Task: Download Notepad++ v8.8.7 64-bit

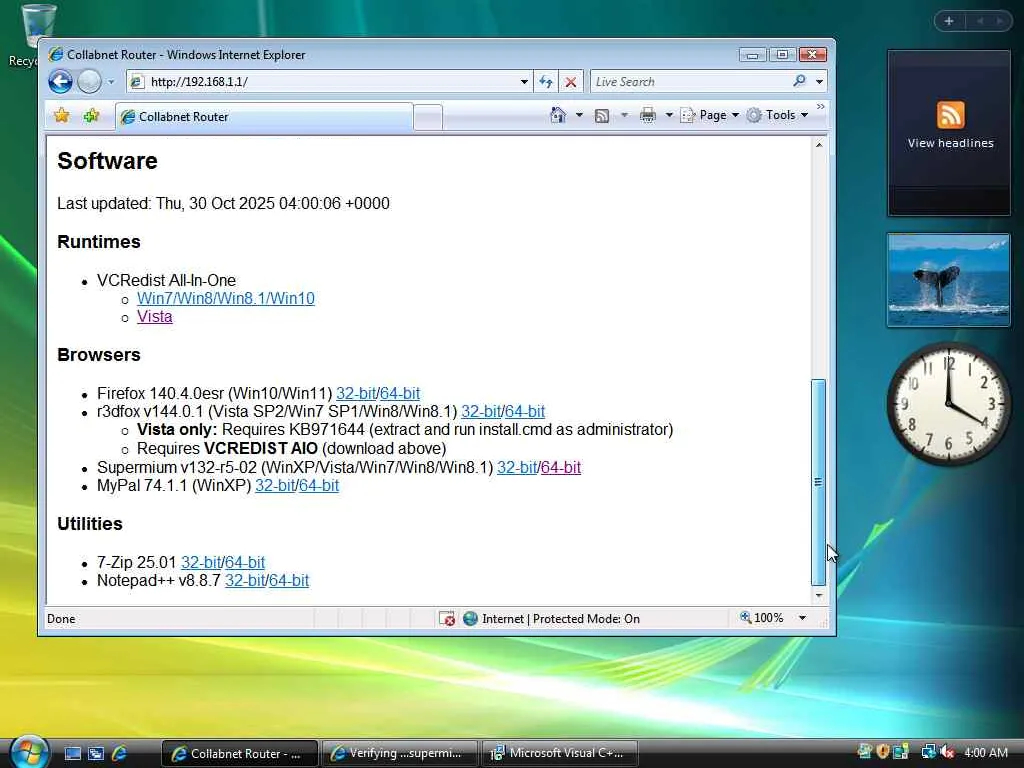Action: tap(289, 581)
